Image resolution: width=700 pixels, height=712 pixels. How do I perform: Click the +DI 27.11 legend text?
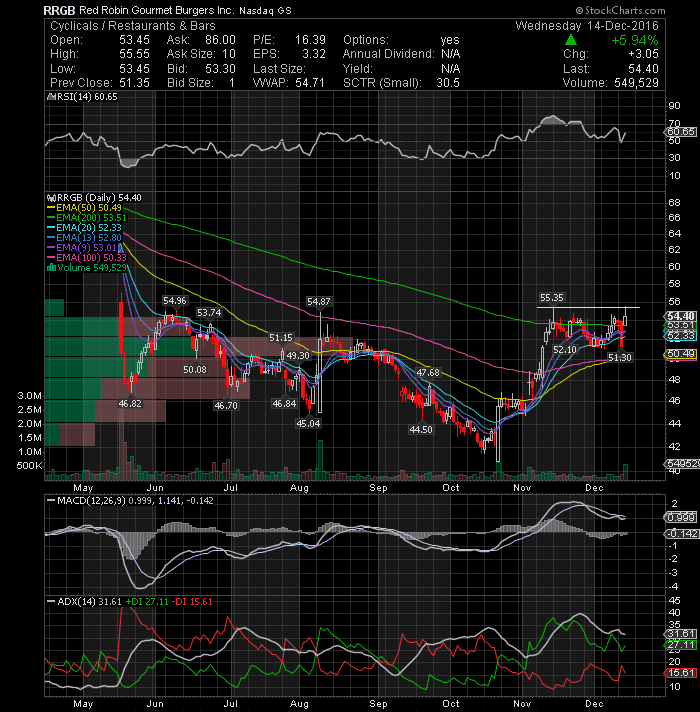coord(147,602)
